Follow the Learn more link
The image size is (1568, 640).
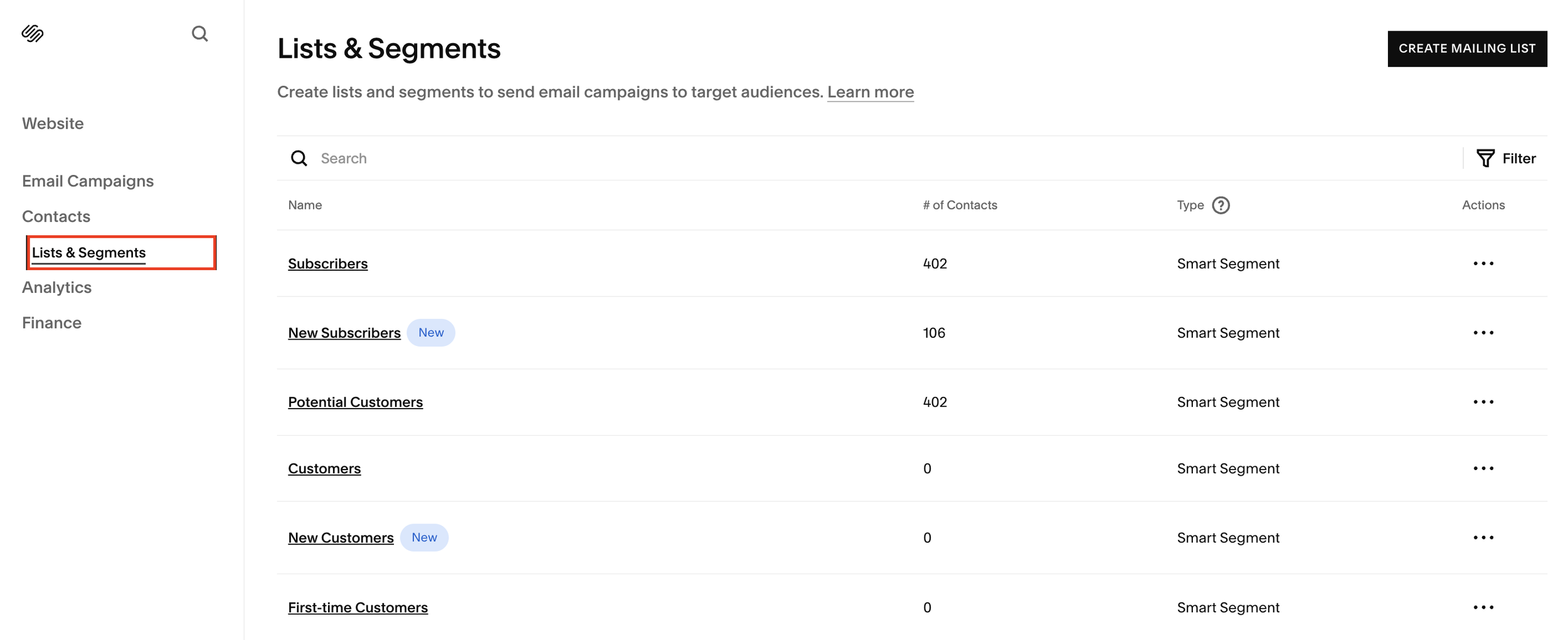[x=870, y=92]
